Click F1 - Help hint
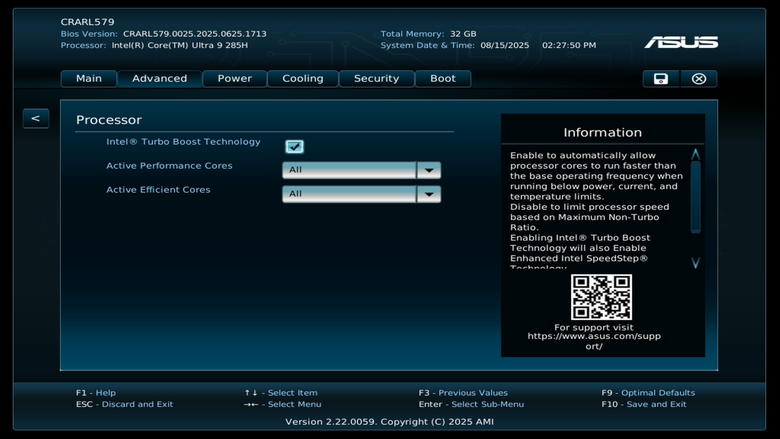 96,393
